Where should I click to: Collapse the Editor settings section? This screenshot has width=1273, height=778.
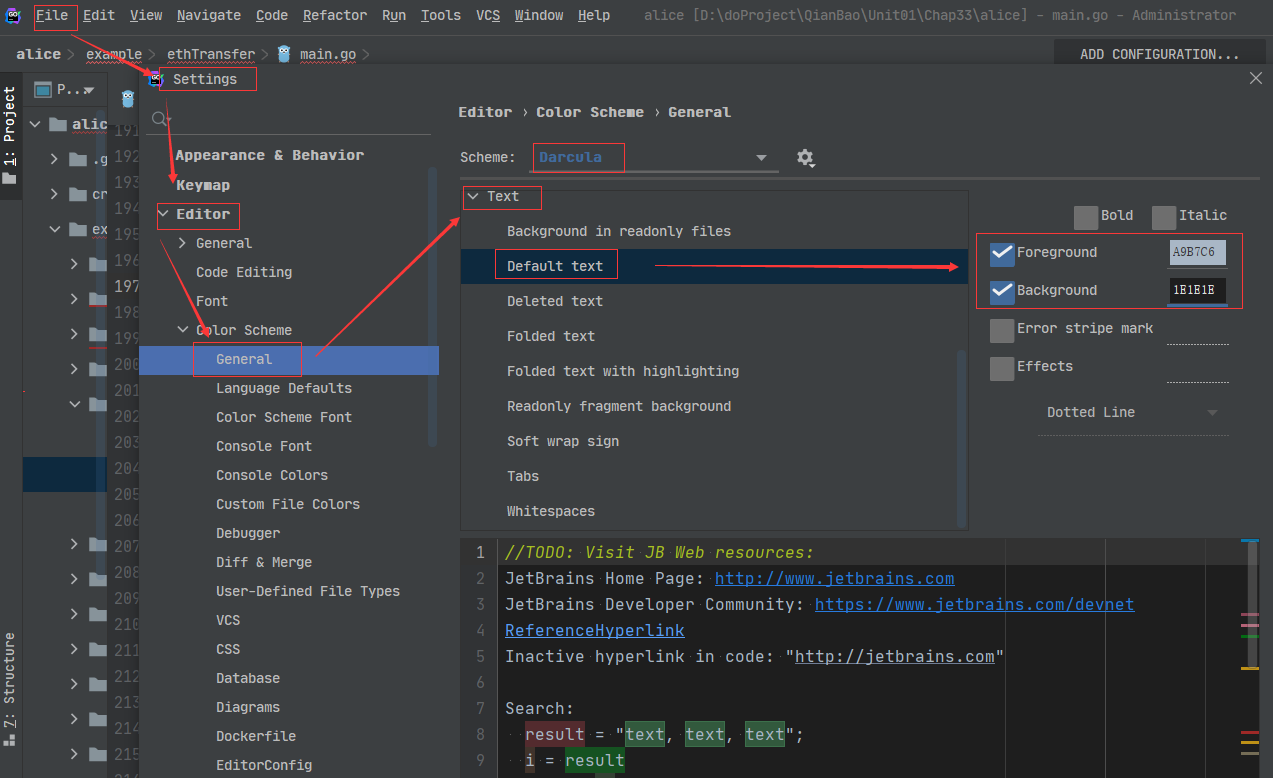[164, 214]
